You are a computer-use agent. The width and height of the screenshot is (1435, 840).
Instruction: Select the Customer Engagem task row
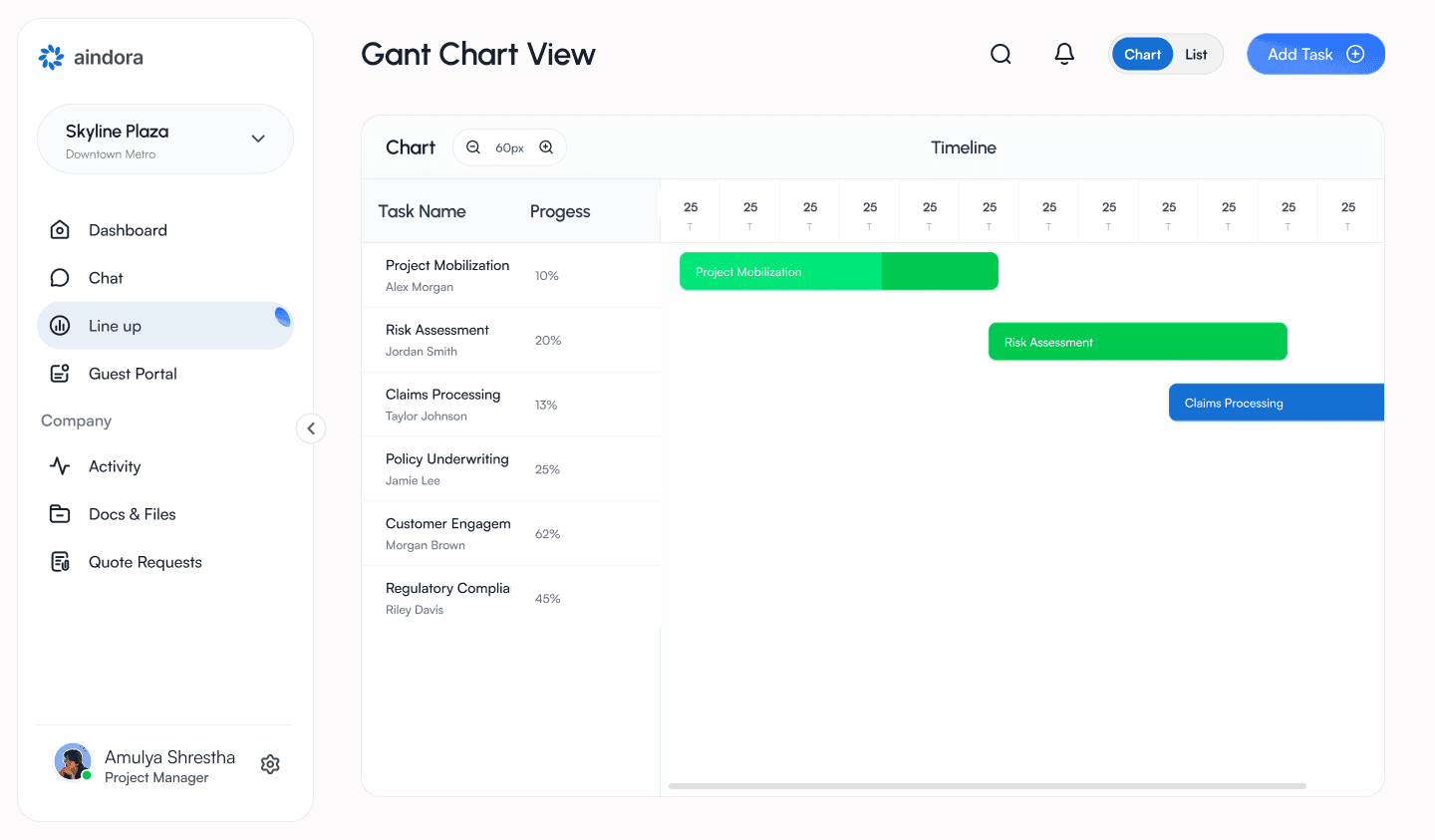pyautogui.click(x=511, y=534)
